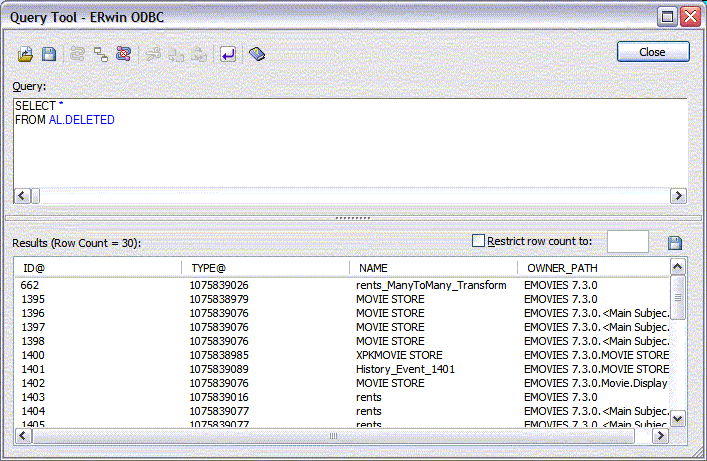Sort by the ID@ column header
The width and height of the screenshot is (707, 461).
coord(98,268)
